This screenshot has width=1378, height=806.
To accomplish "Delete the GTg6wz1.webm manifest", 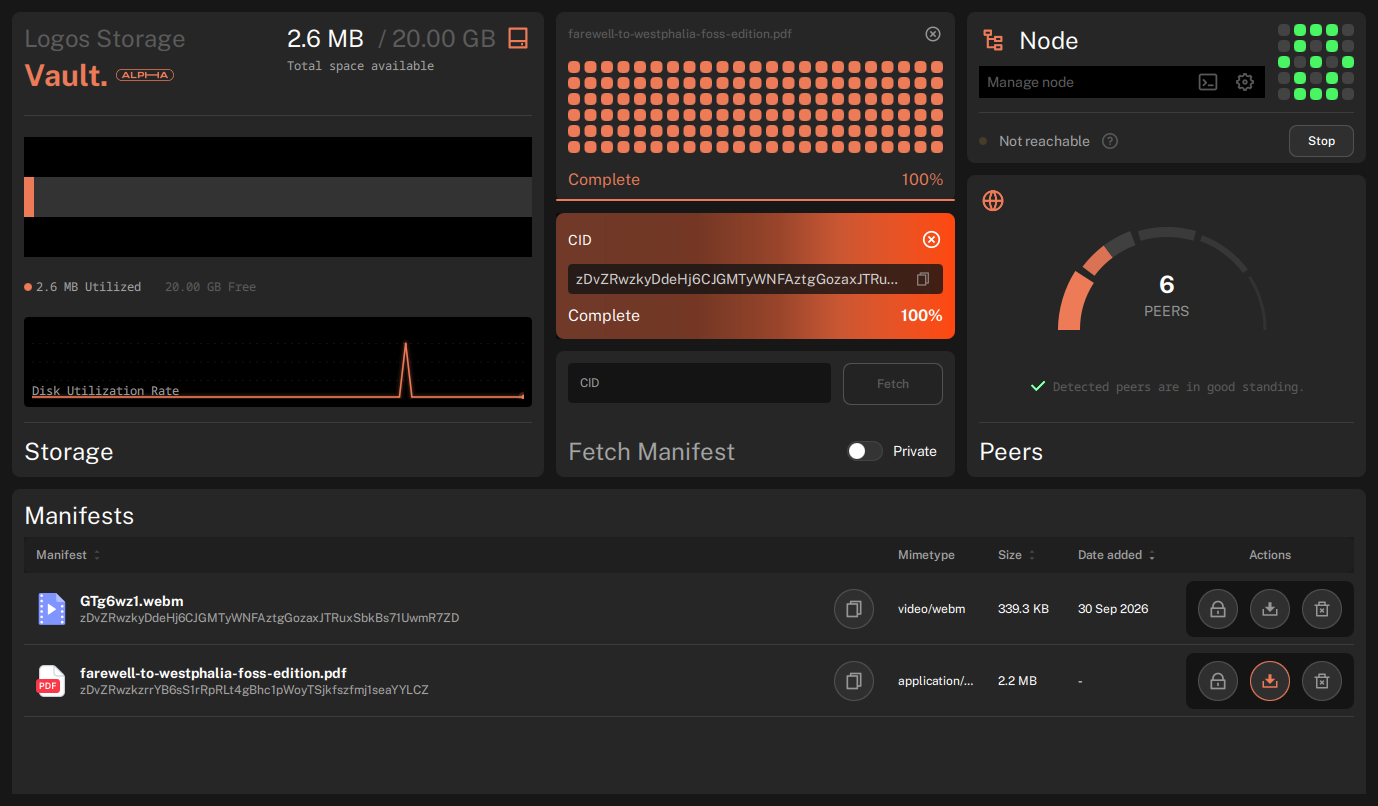I will (x=1322, y=609).
